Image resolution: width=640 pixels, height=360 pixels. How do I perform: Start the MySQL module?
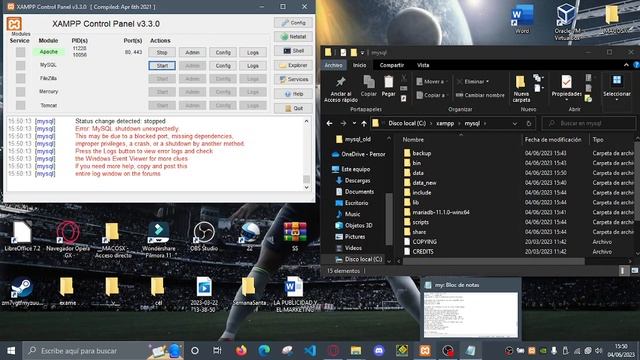pyautogui.click(x=162, y=65)
